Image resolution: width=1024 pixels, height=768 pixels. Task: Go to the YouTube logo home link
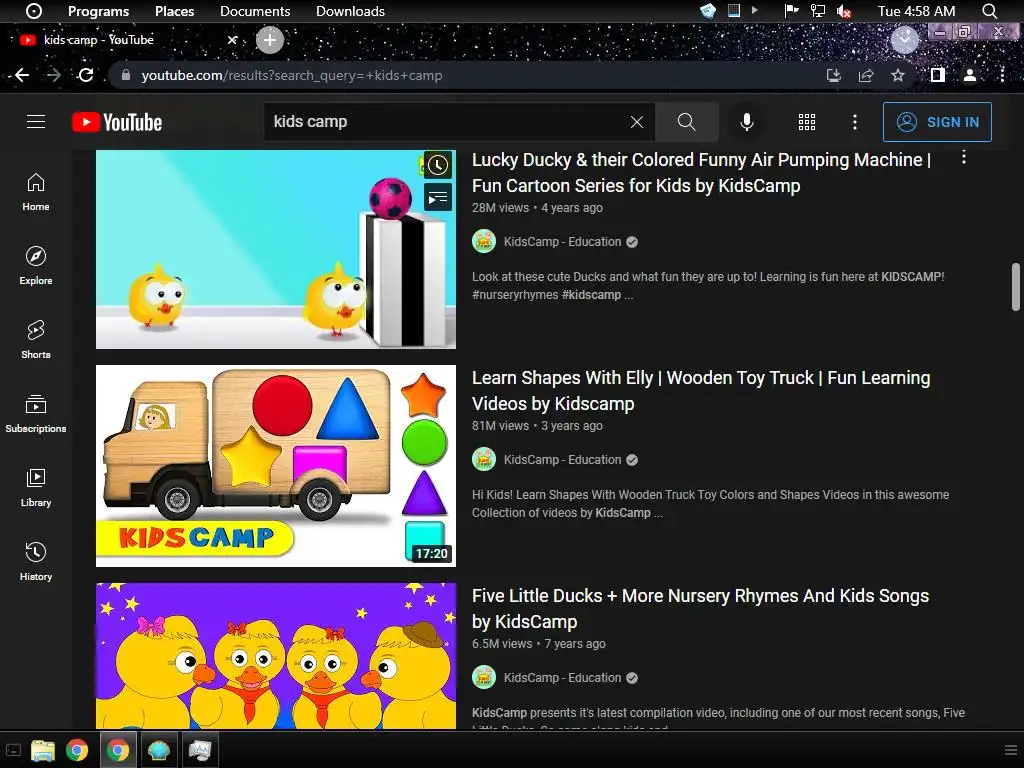[x=117, y=122]
